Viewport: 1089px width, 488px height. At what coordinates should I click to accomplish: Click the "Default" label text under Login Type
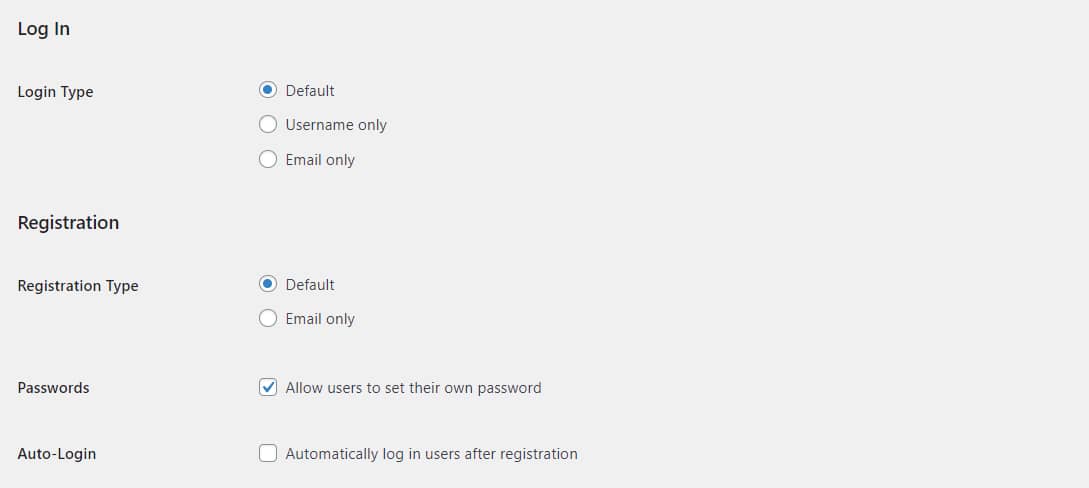pos(310,90)
